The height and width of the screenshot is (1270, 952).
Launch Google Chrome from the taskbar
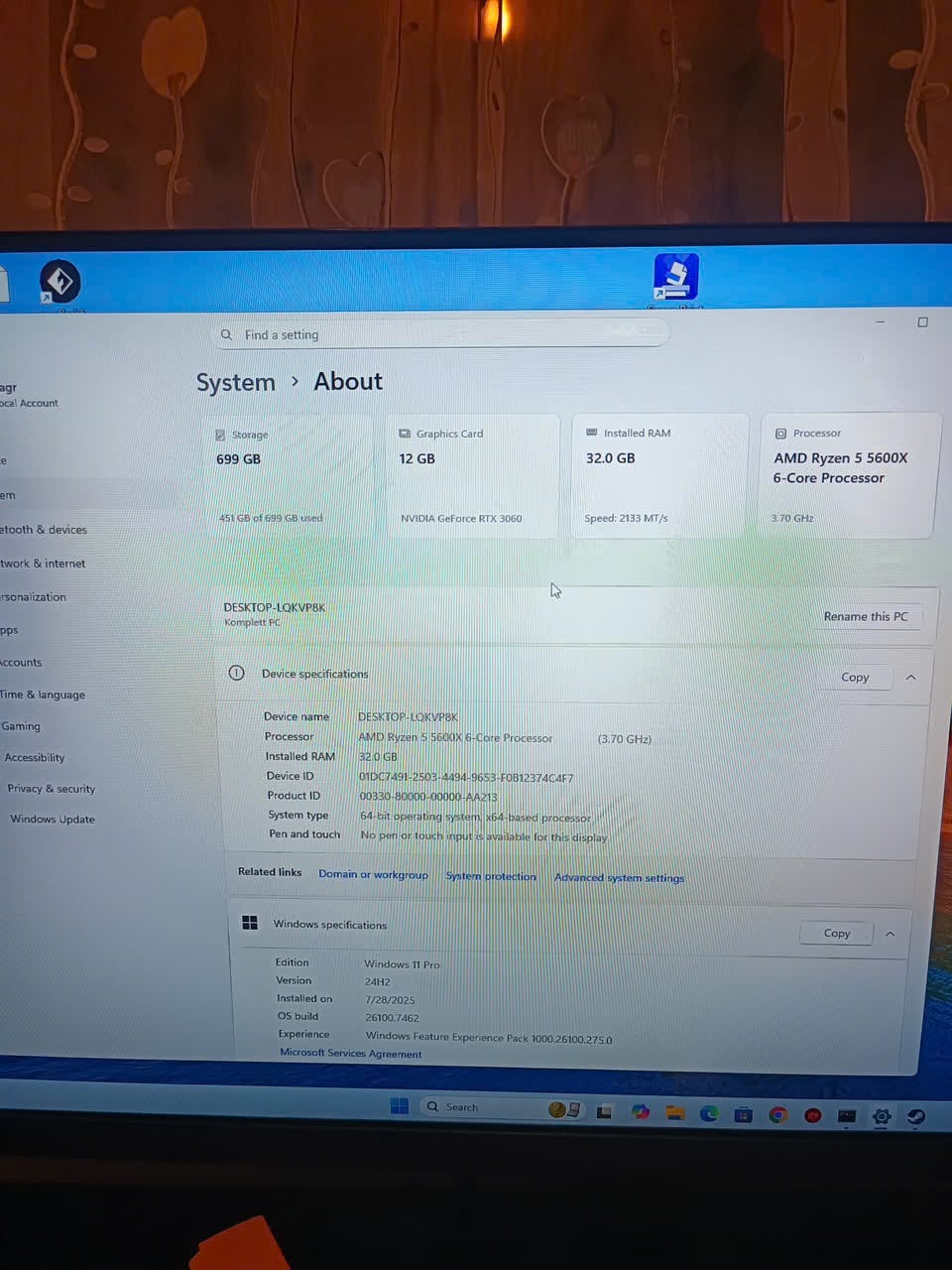click(x=778, y=1115)
